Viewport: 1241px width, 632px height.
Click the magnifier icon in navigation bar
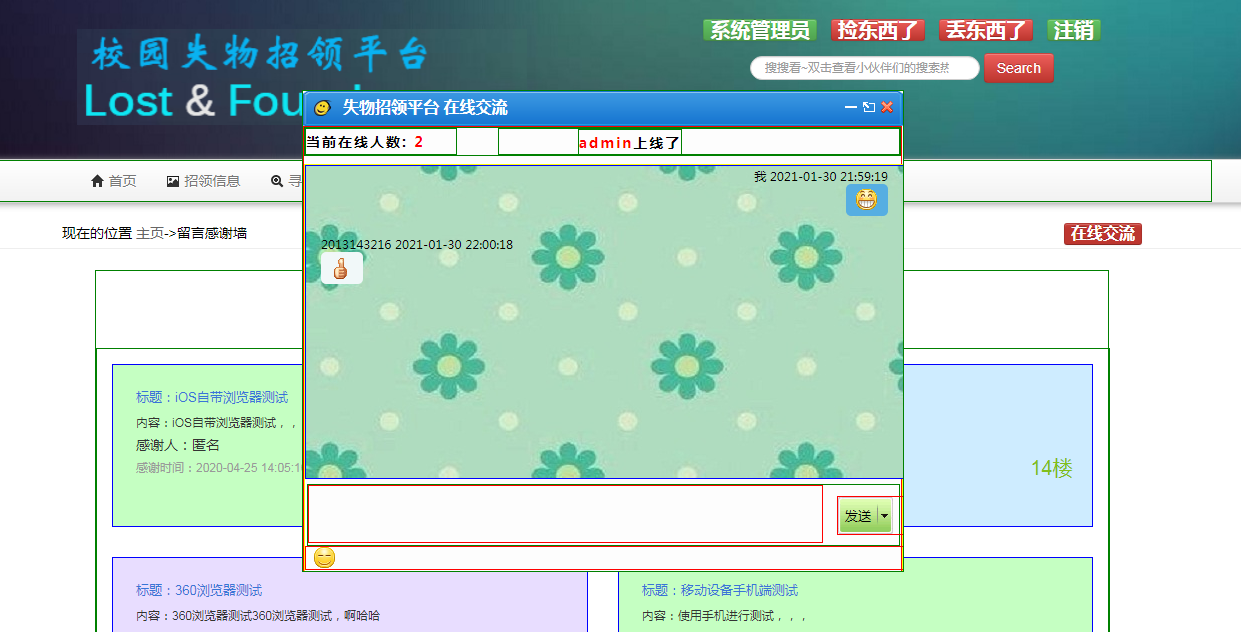pyautogui.click(x=277, y=181)
